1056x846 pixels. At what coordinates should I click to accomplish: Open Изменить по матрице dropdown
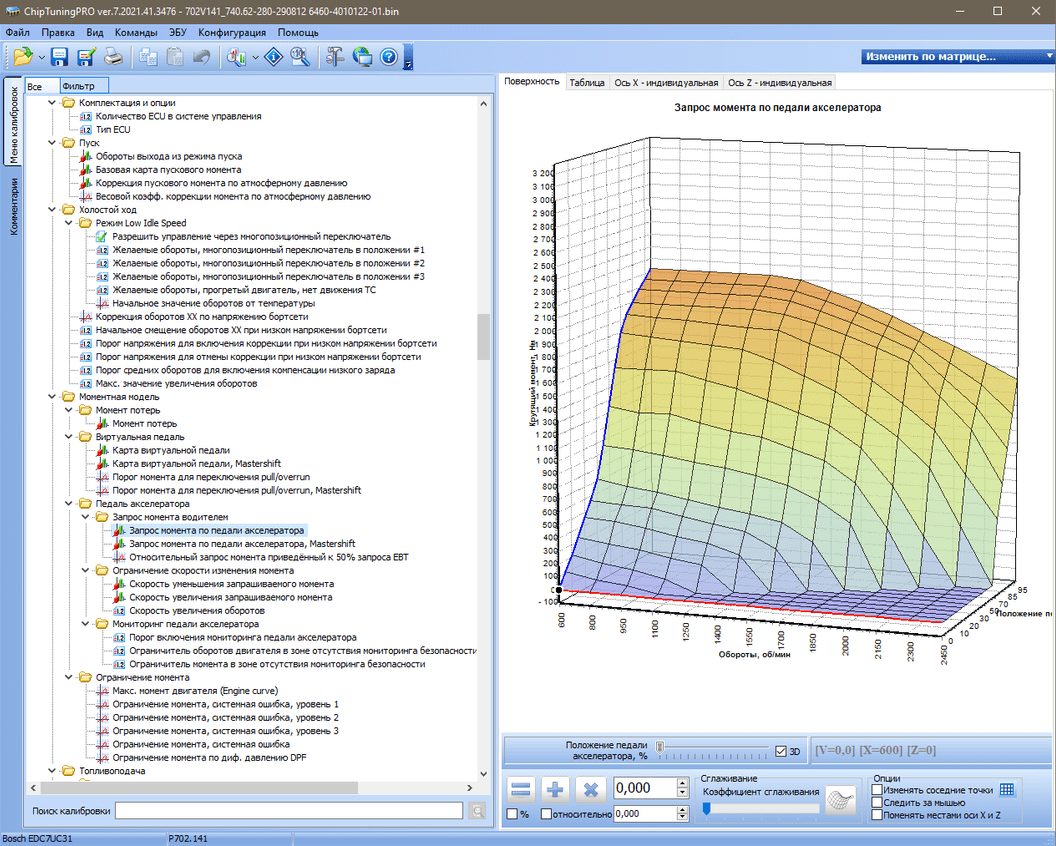pos(958,57)
